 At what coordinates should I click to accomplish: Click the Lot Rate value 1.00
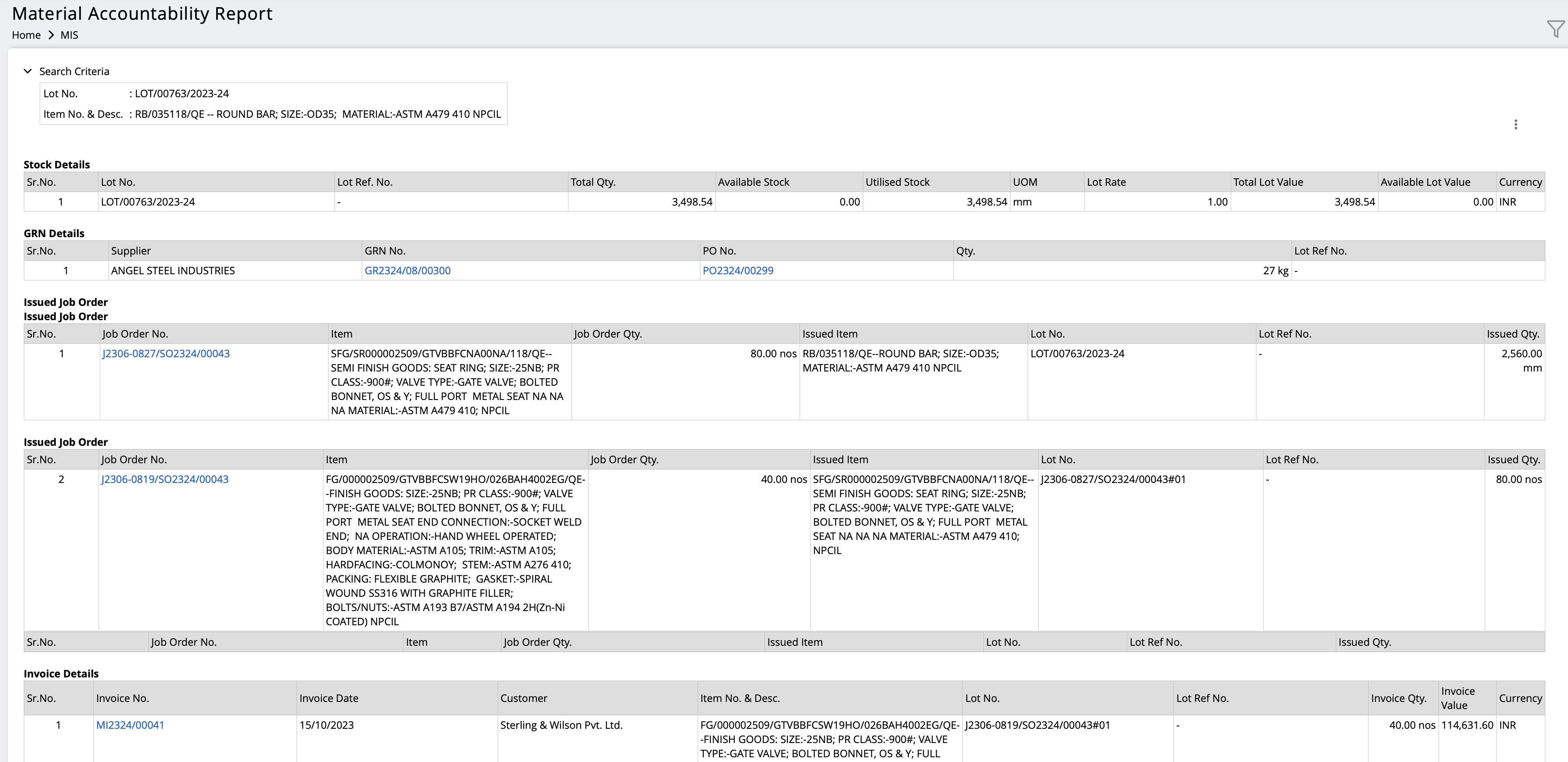tap(1217, 202)
